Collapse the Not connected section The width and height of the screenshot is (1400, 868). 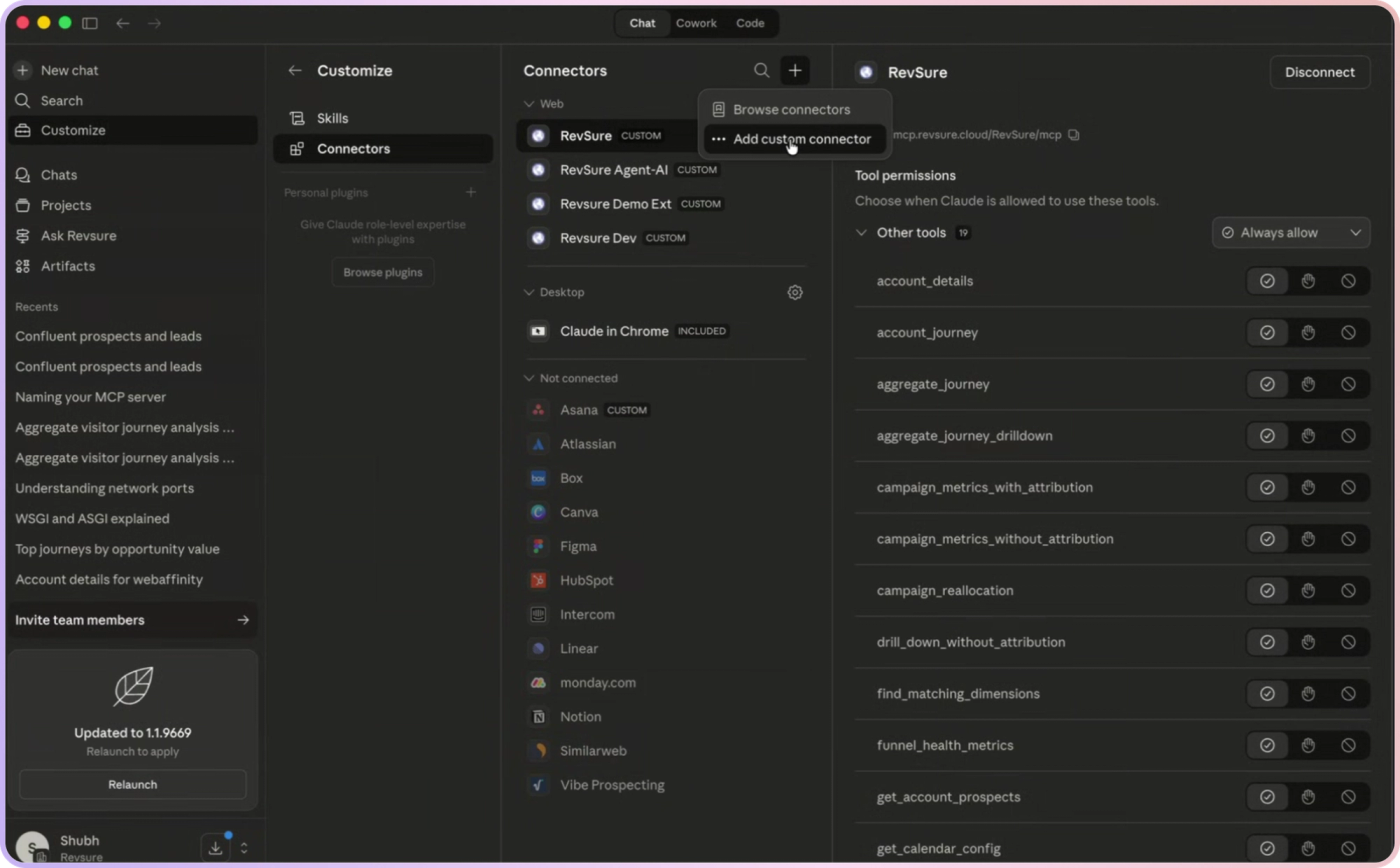pos(529,378)
